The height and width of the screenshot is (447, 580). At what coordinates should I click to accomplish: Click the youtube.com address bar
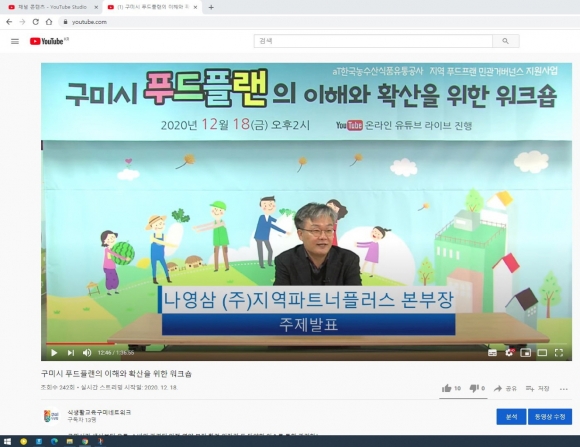tap(318, 22)
